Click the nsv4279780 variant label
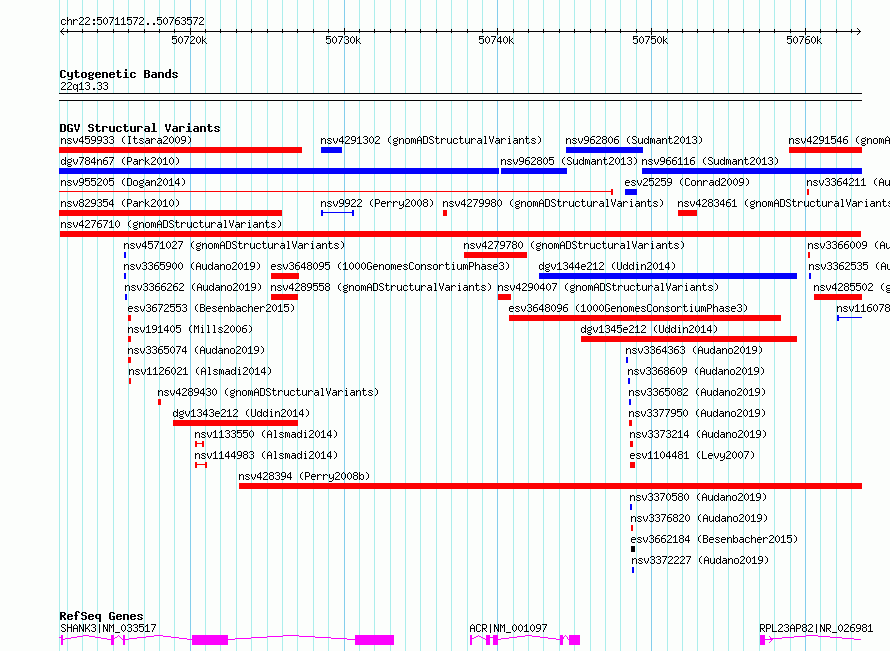Image resolution: width=890 pixels, height=651 pixels. [574, 245]
